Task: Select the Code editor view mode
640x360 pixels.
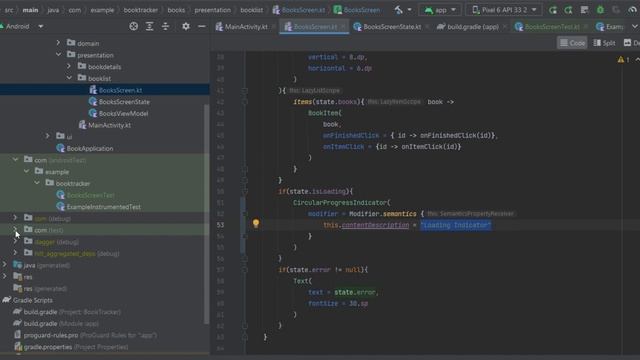Action: (572, 43)
